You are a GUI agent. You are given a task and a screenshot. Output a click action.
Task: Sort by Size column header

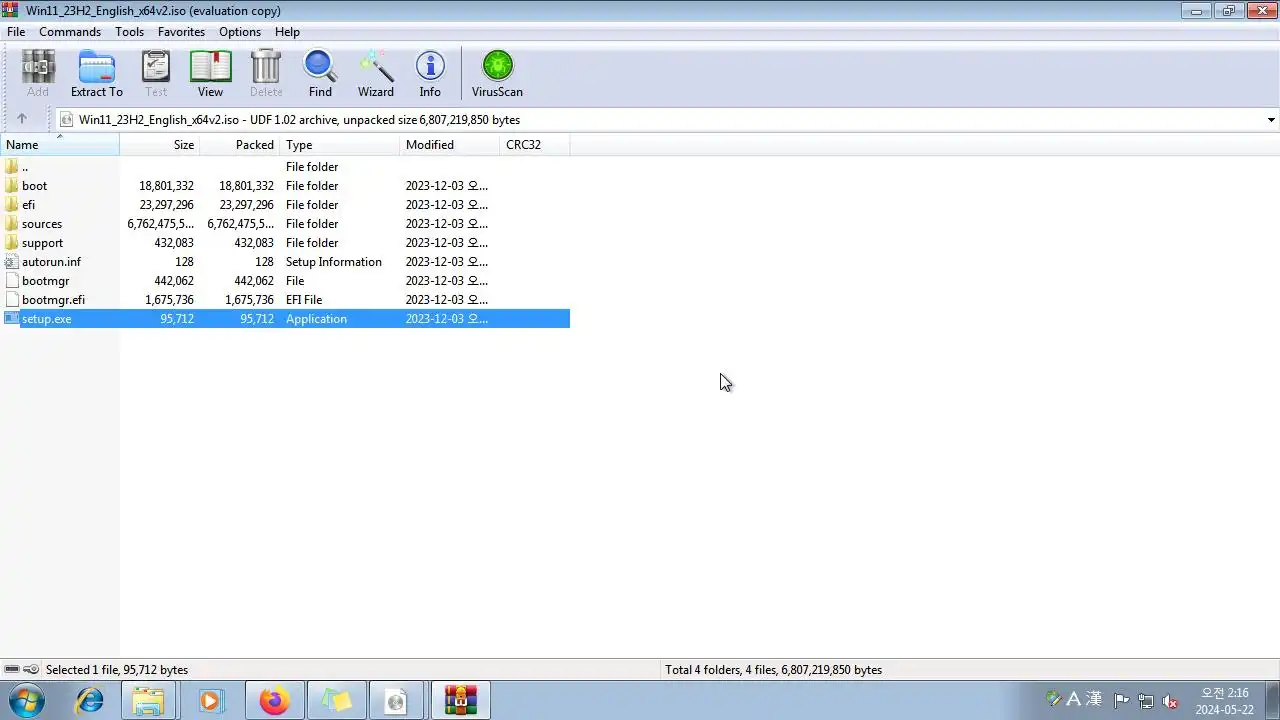click(160, 145)
